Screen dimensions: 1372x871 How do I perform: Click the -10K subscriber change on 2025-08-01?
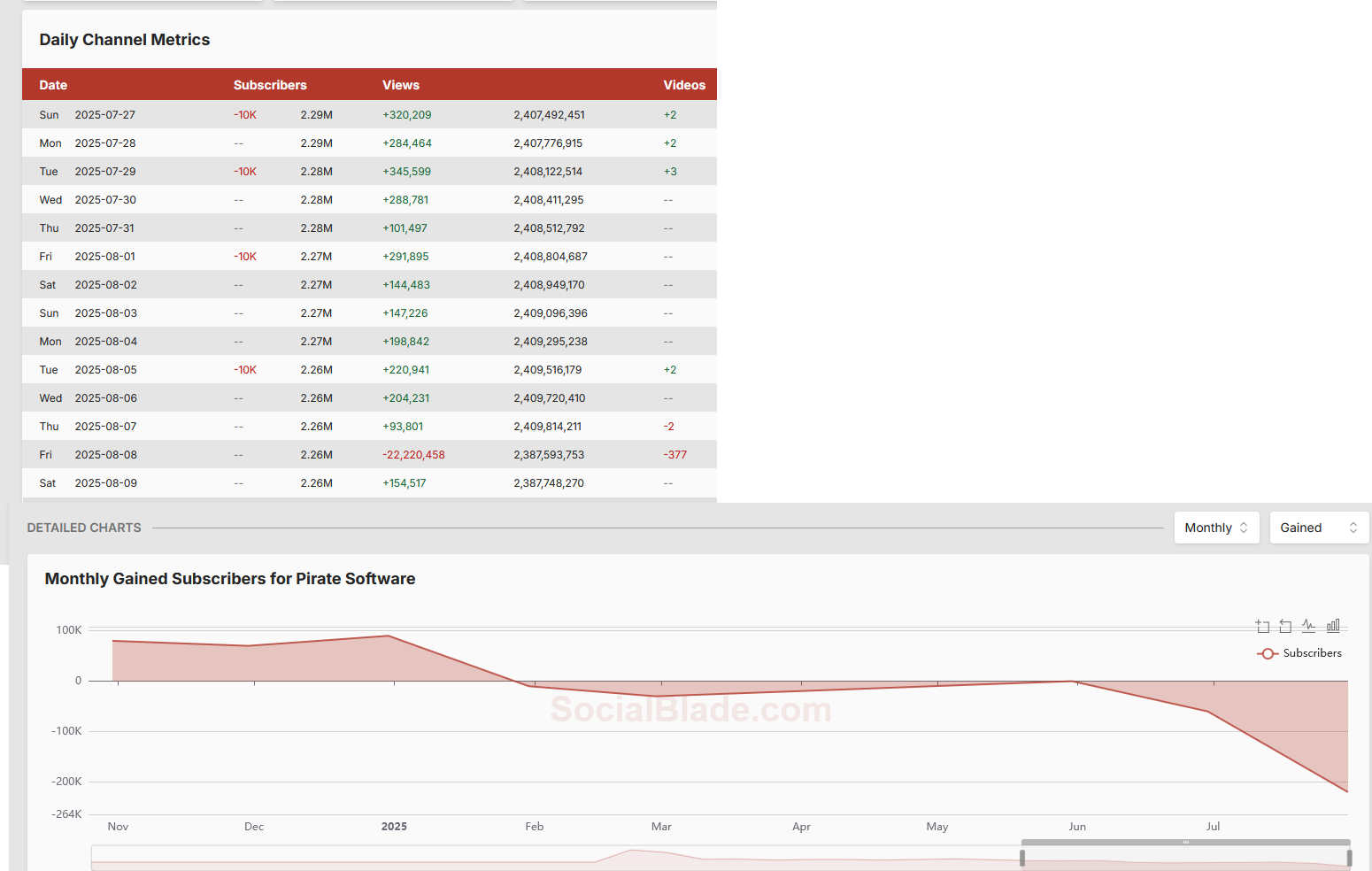tap(245, 257)
